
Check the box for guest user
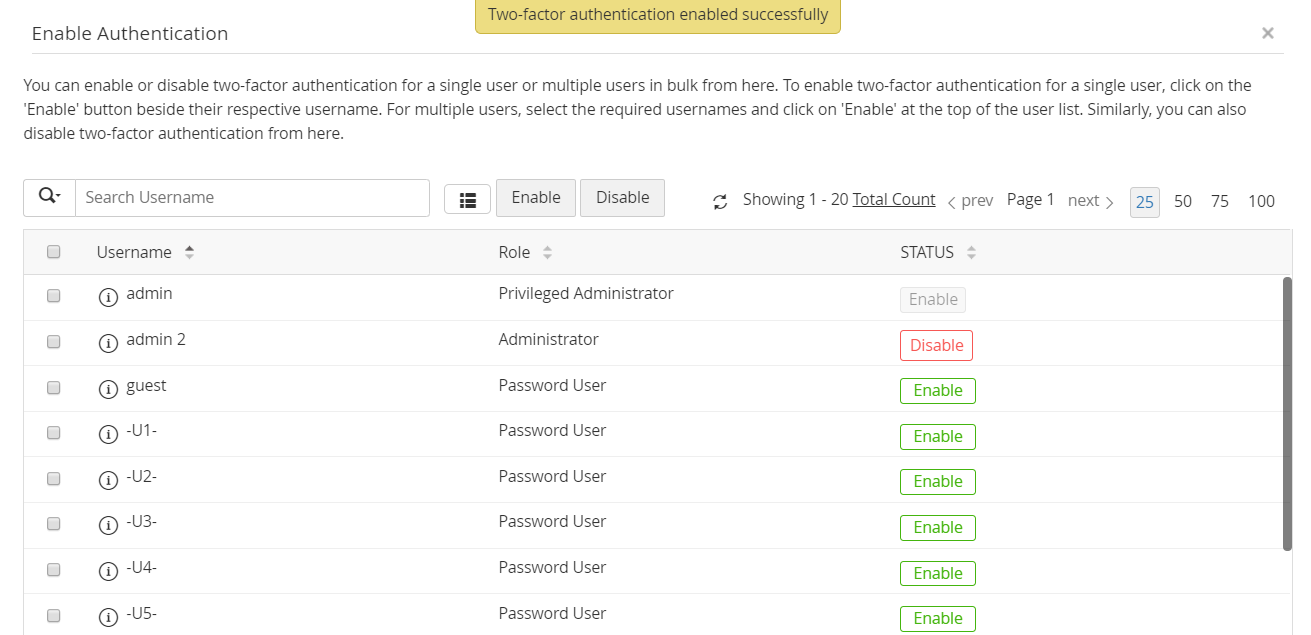click(54, 387)
